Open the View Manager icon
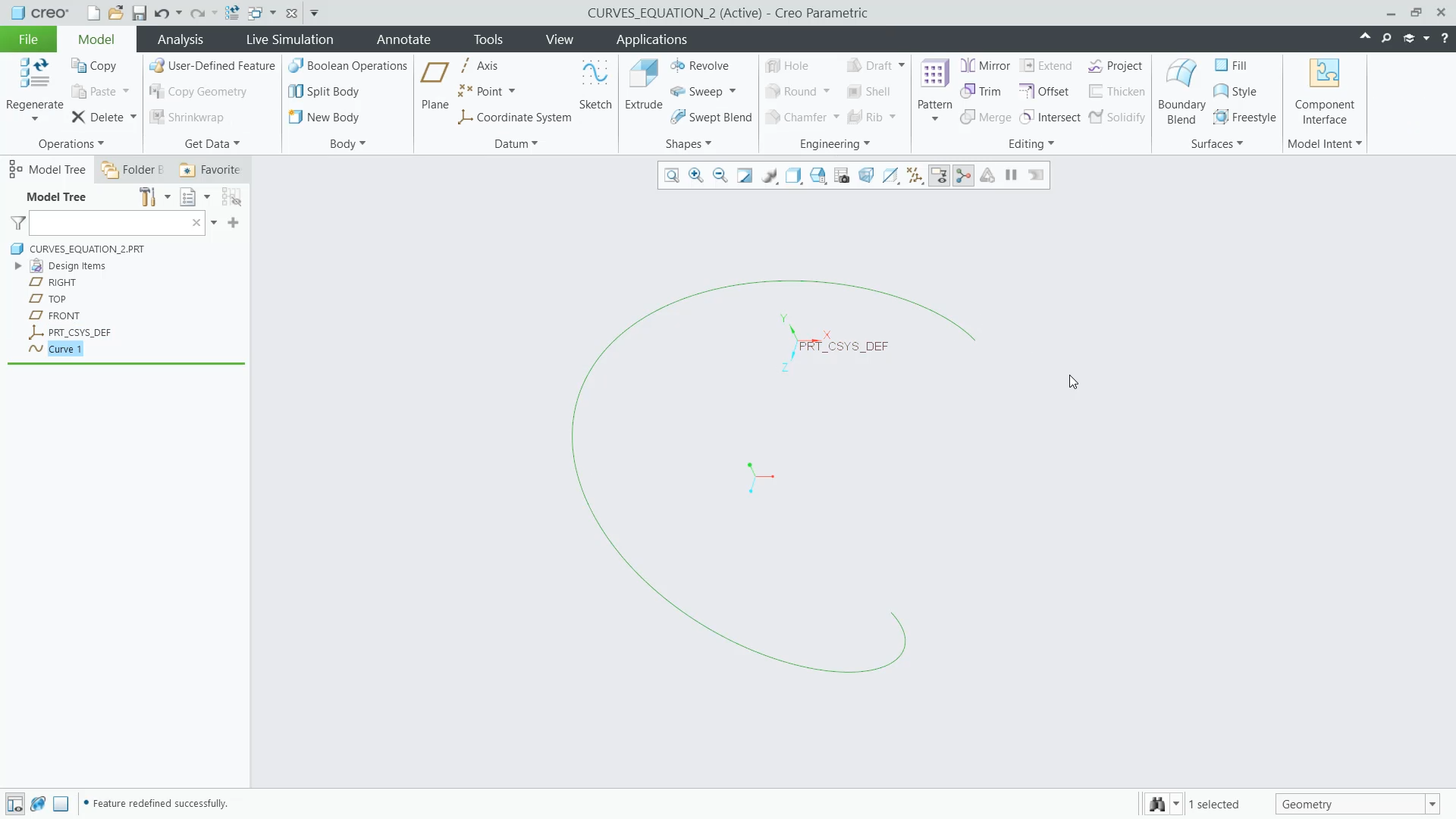This screenshot has height=819, width=1456. (x=842, y=176)
